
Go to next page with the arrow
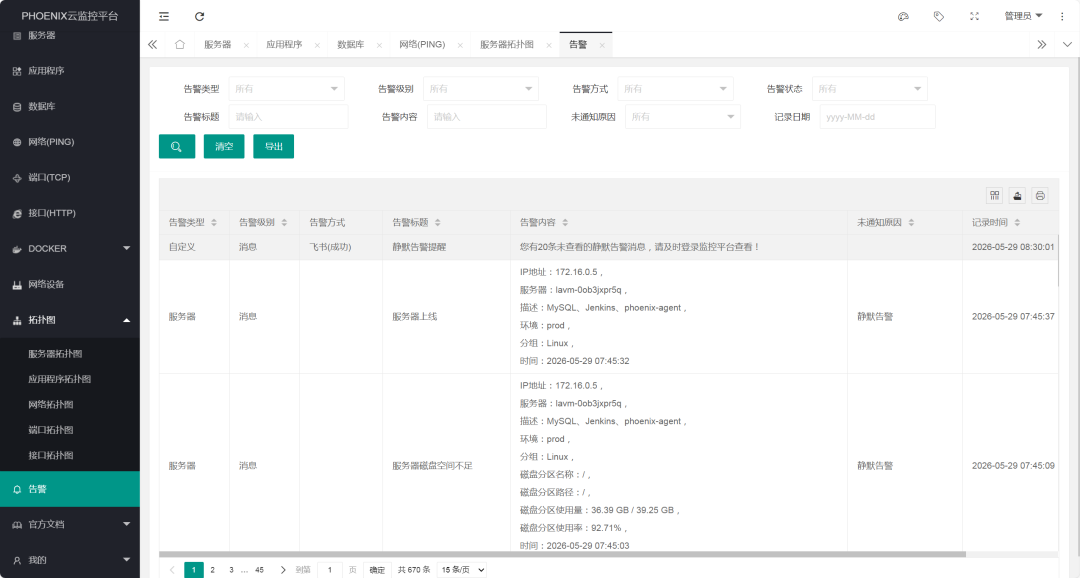pyautogui.click(x=282, y=570)
